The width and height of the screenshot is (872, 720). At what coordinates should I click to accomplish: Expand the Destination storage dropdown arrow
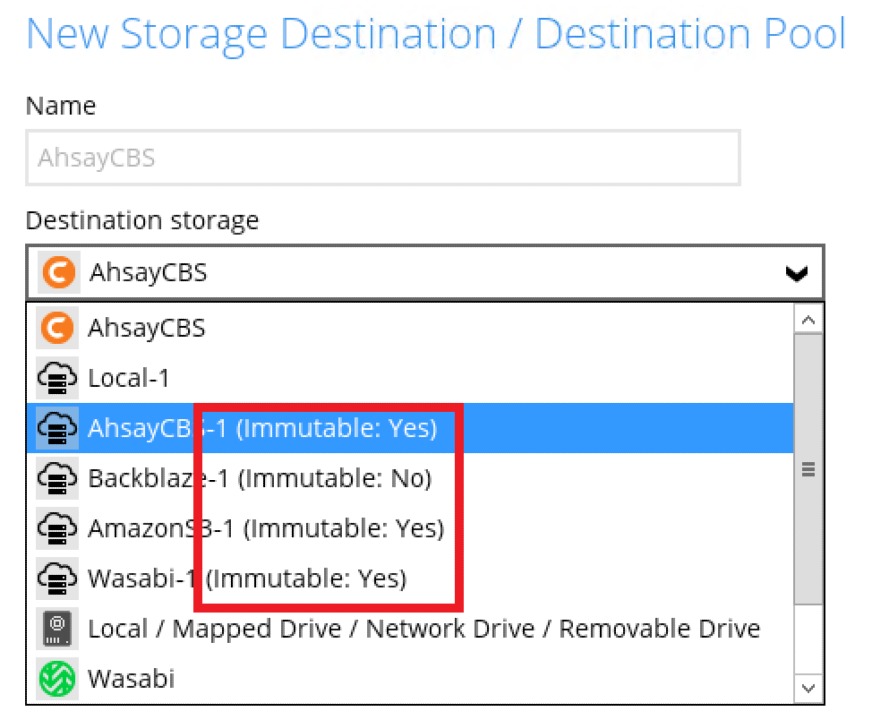(x=796, y=273)
